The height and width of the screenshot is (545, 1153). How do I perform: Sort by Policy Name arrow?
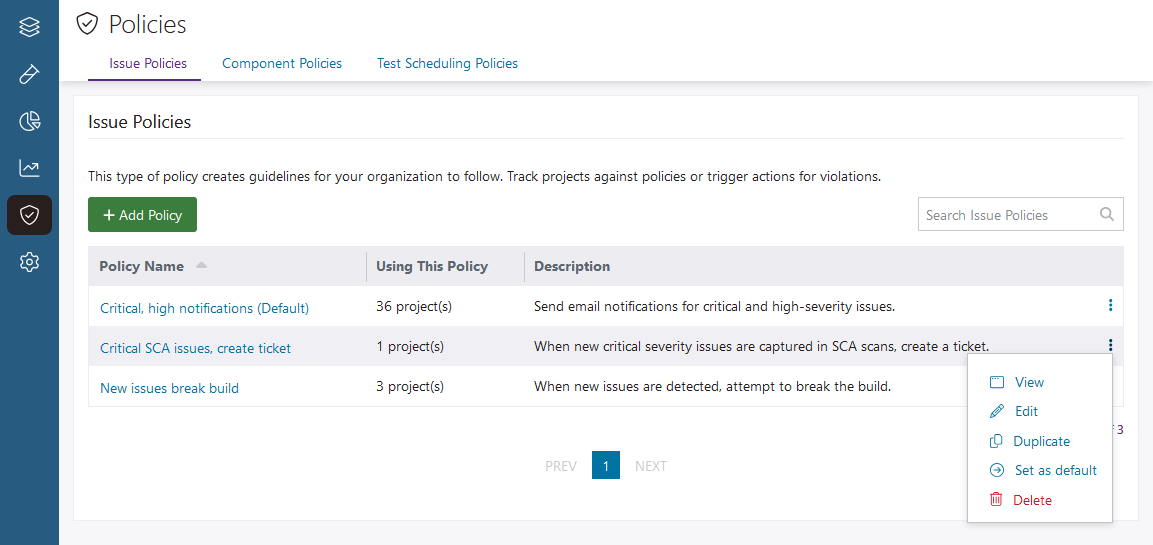[x=201, y=266]
